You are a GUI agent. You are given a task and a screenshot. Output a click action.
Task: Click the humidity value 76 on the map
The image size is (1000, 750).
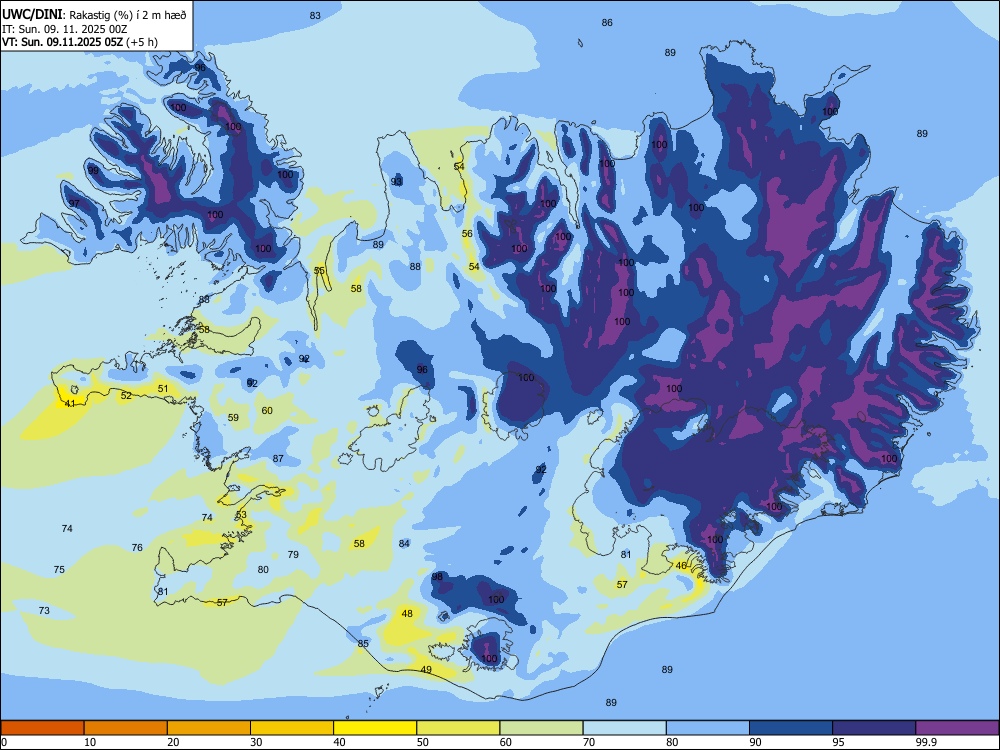tap(137, 547)
